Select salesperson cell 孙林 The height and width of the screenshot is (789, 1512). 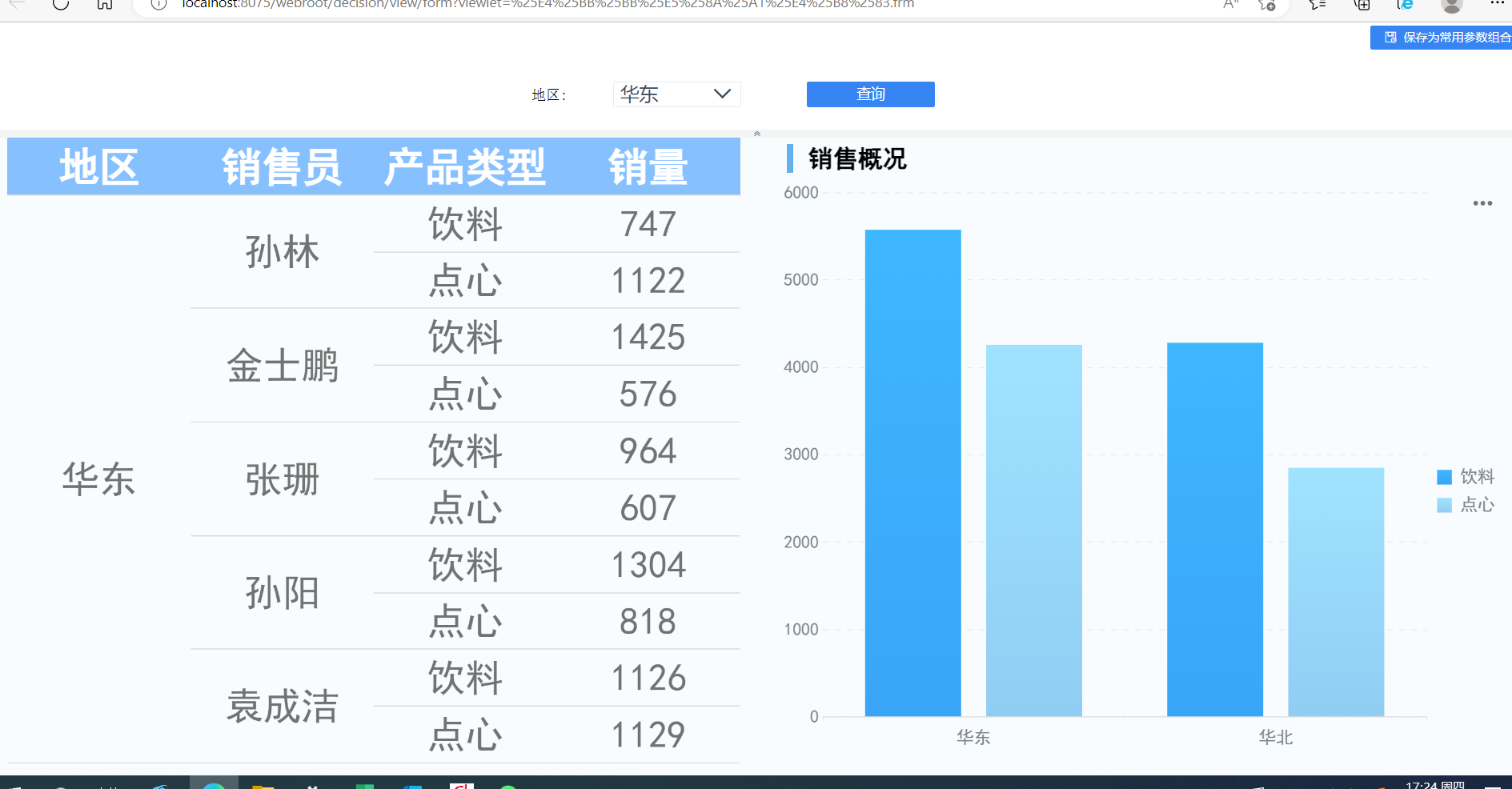pos(282,252)
